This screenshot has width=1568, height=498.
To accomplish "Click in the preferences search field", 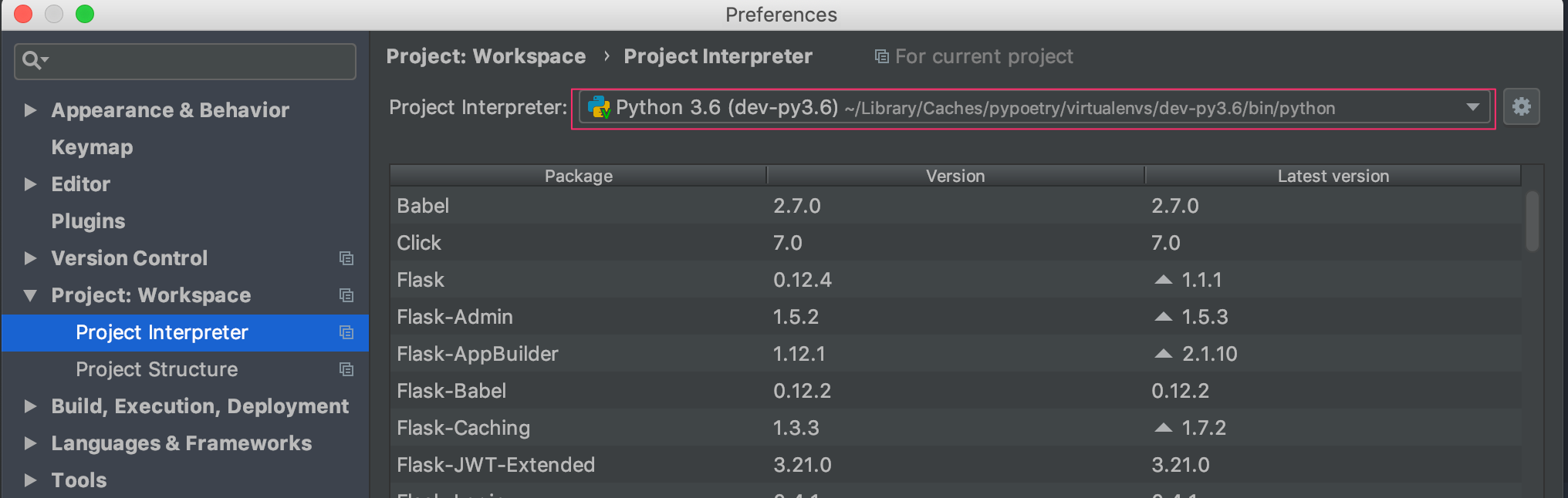I will [x=185, y=61].
